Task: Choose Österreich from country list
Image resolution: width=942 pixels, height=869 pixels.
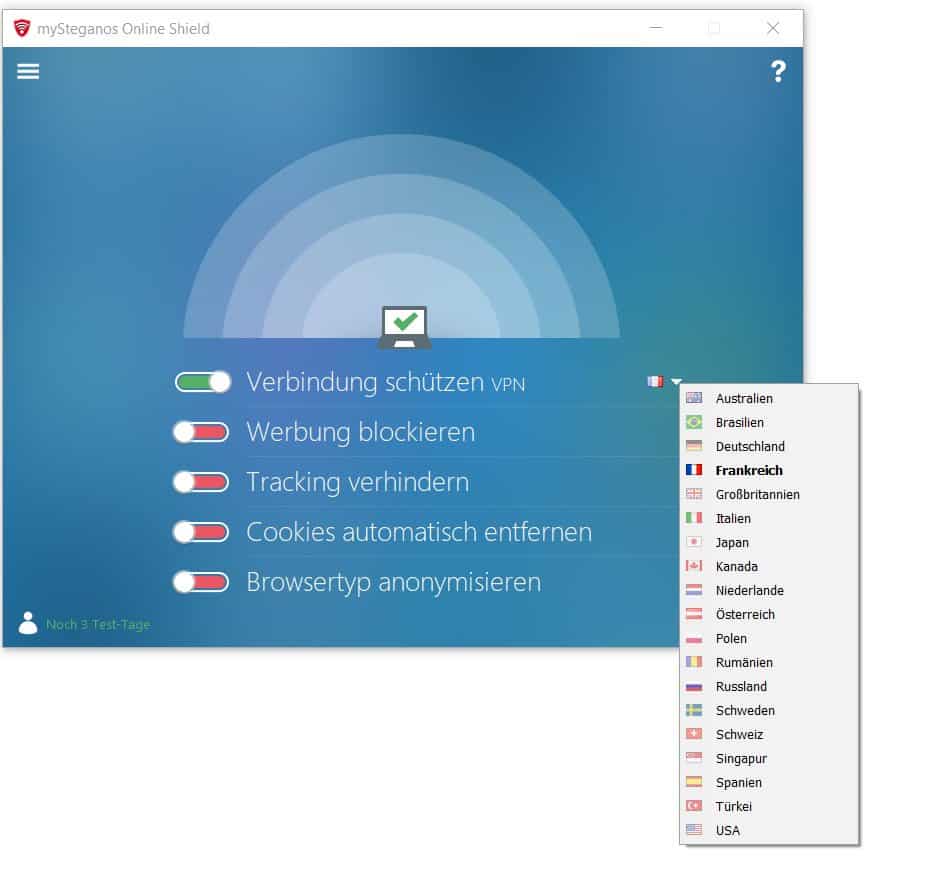Action: point(769,614)
